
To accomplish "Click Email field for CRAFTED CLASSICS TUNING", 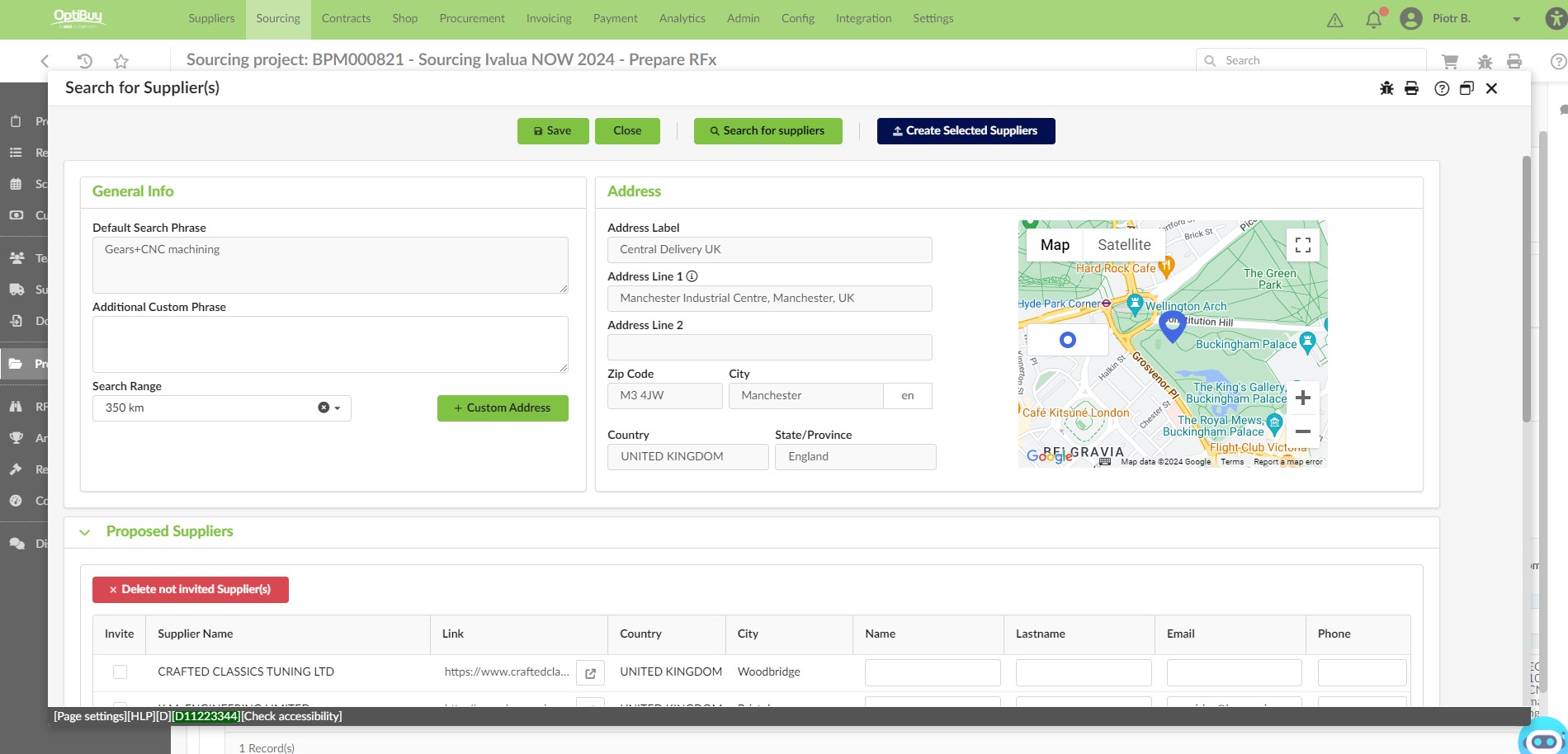I will click(1235, 672).
